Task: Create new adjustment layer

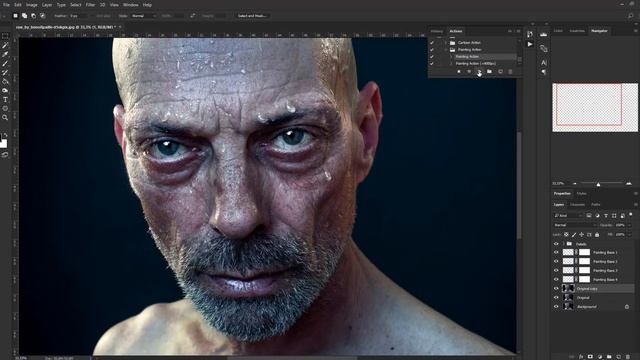Action: [x=600, y=356]
